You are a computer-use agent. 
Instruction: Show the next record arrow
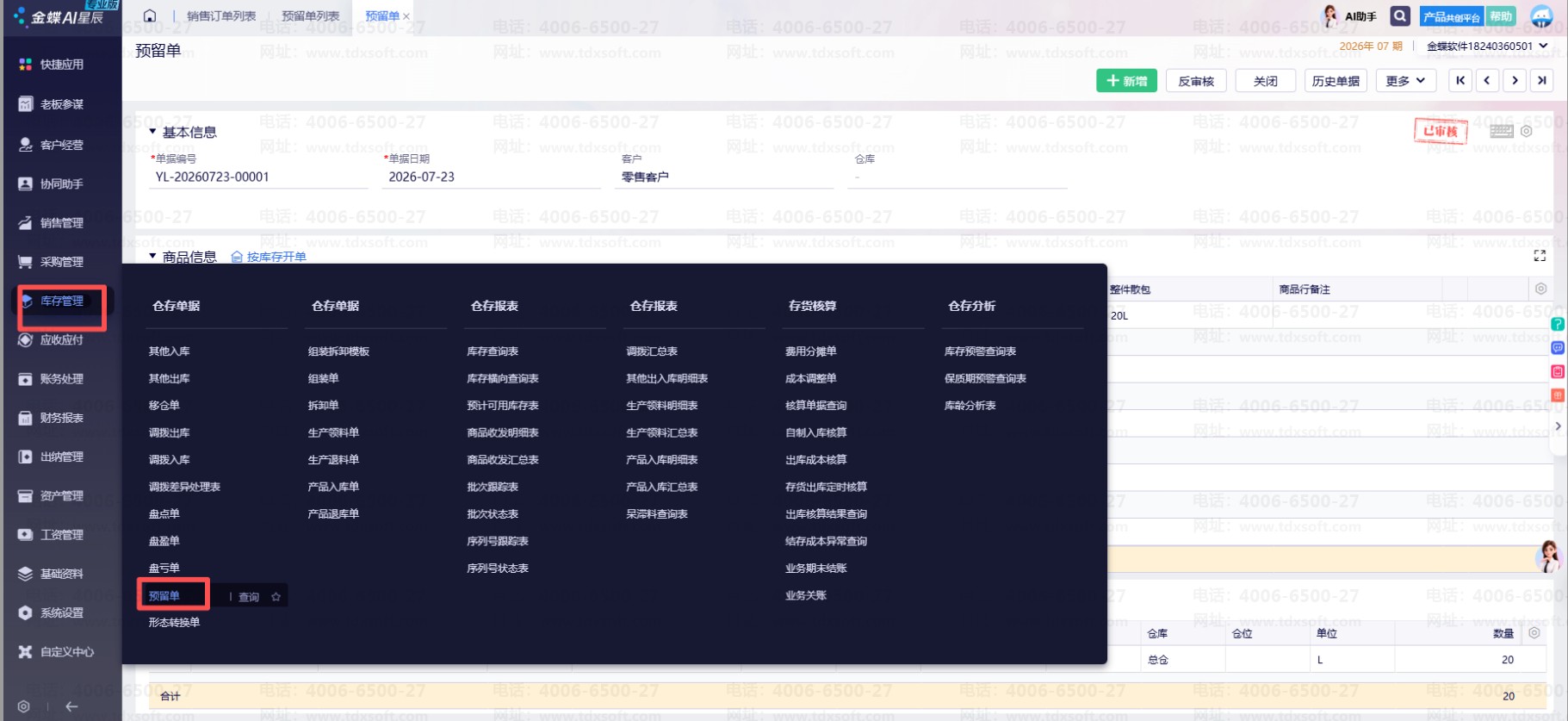pyautogui.click(x=1515, y=81)
